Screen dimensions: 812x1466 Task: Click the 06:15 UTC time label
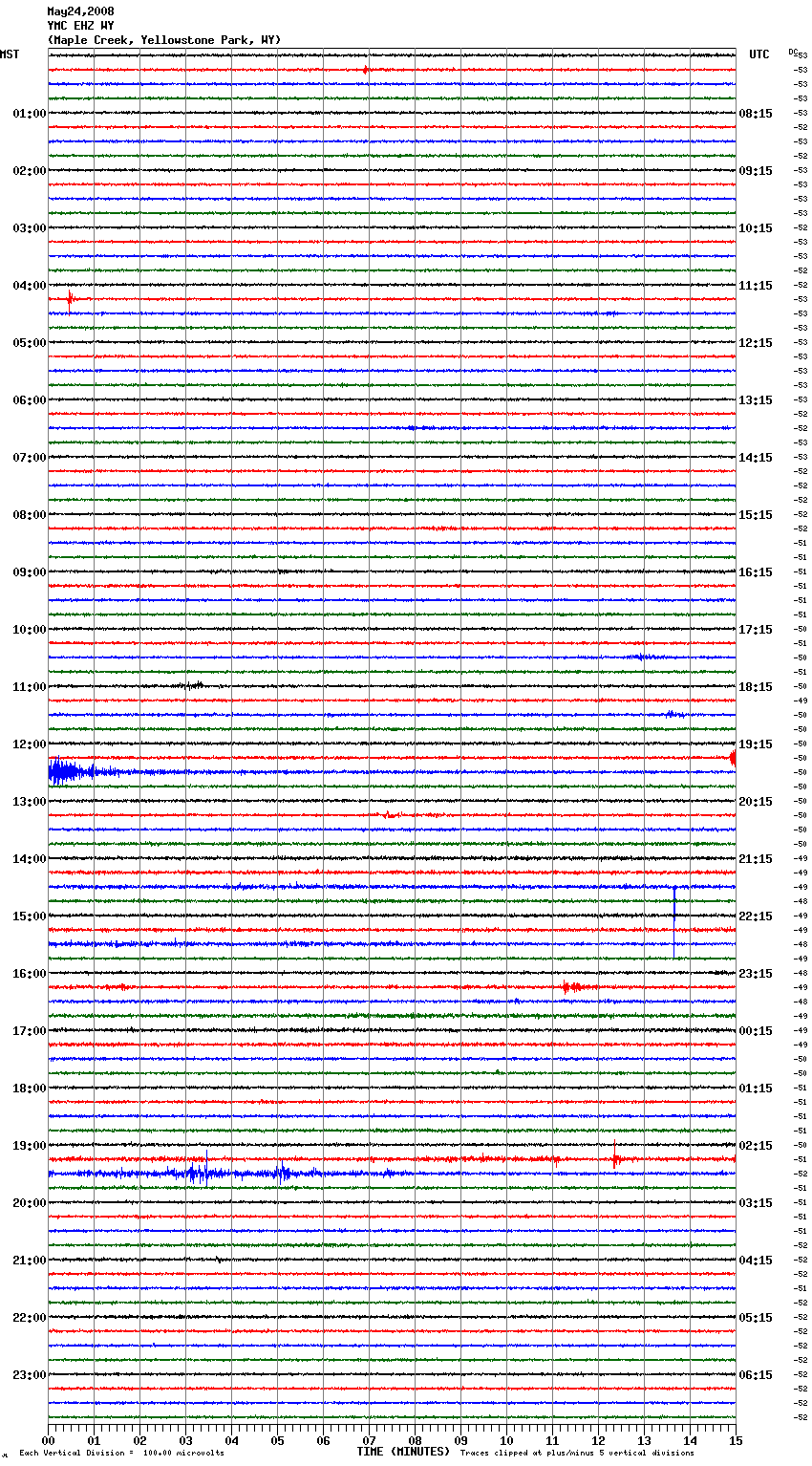756,1375
